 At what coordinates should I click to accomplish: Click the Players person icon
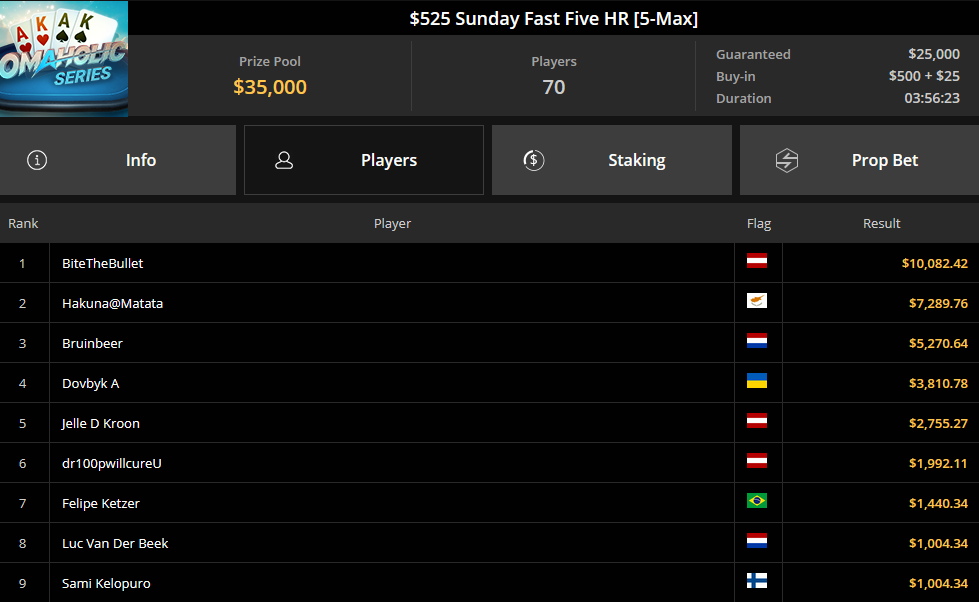[284, 160]
